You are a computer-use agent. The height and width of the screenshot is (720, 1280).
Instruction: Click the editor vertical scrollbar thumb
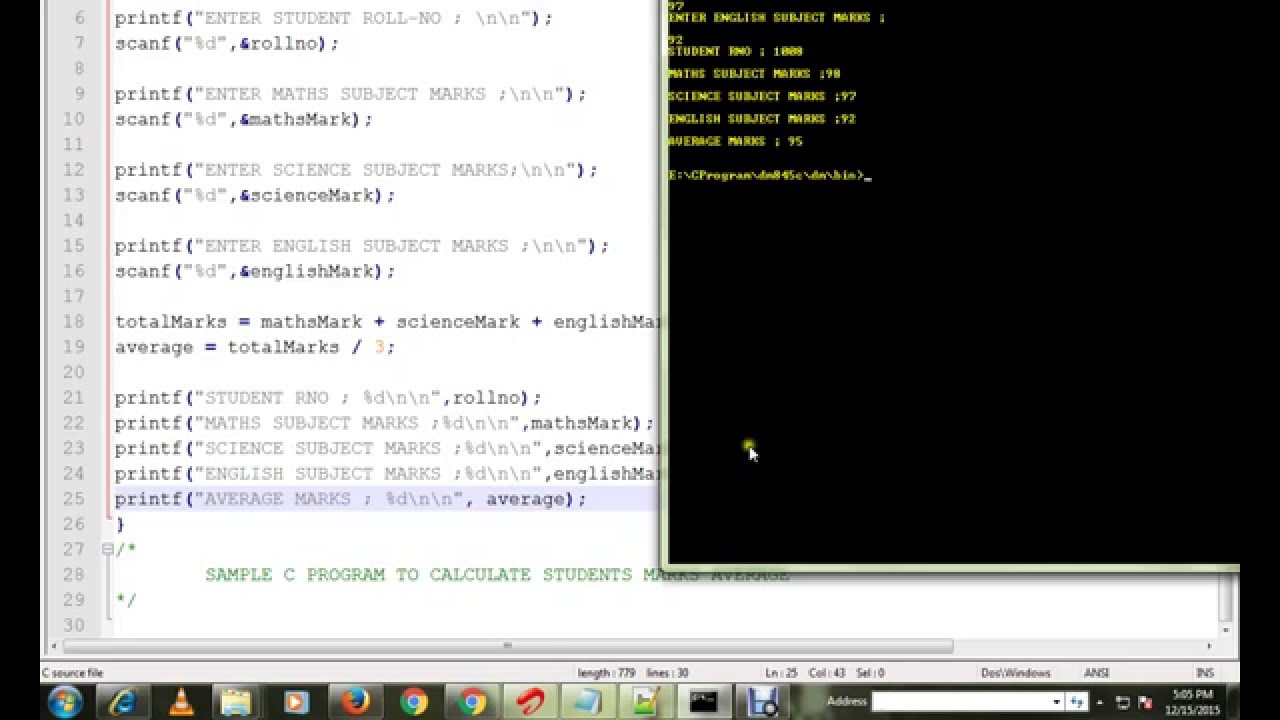pyautogui.click(x=1228, y=598)
